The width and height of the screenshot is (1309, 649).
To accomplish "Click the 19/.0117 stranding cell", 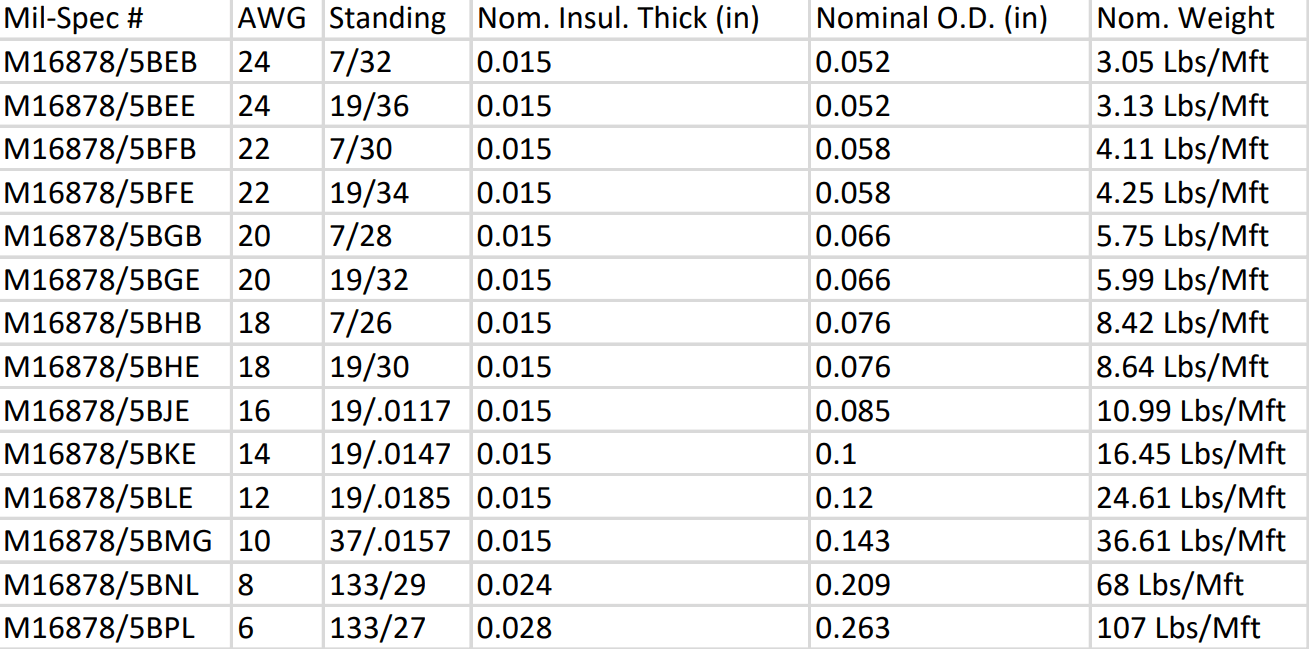I will coord(397,410).
